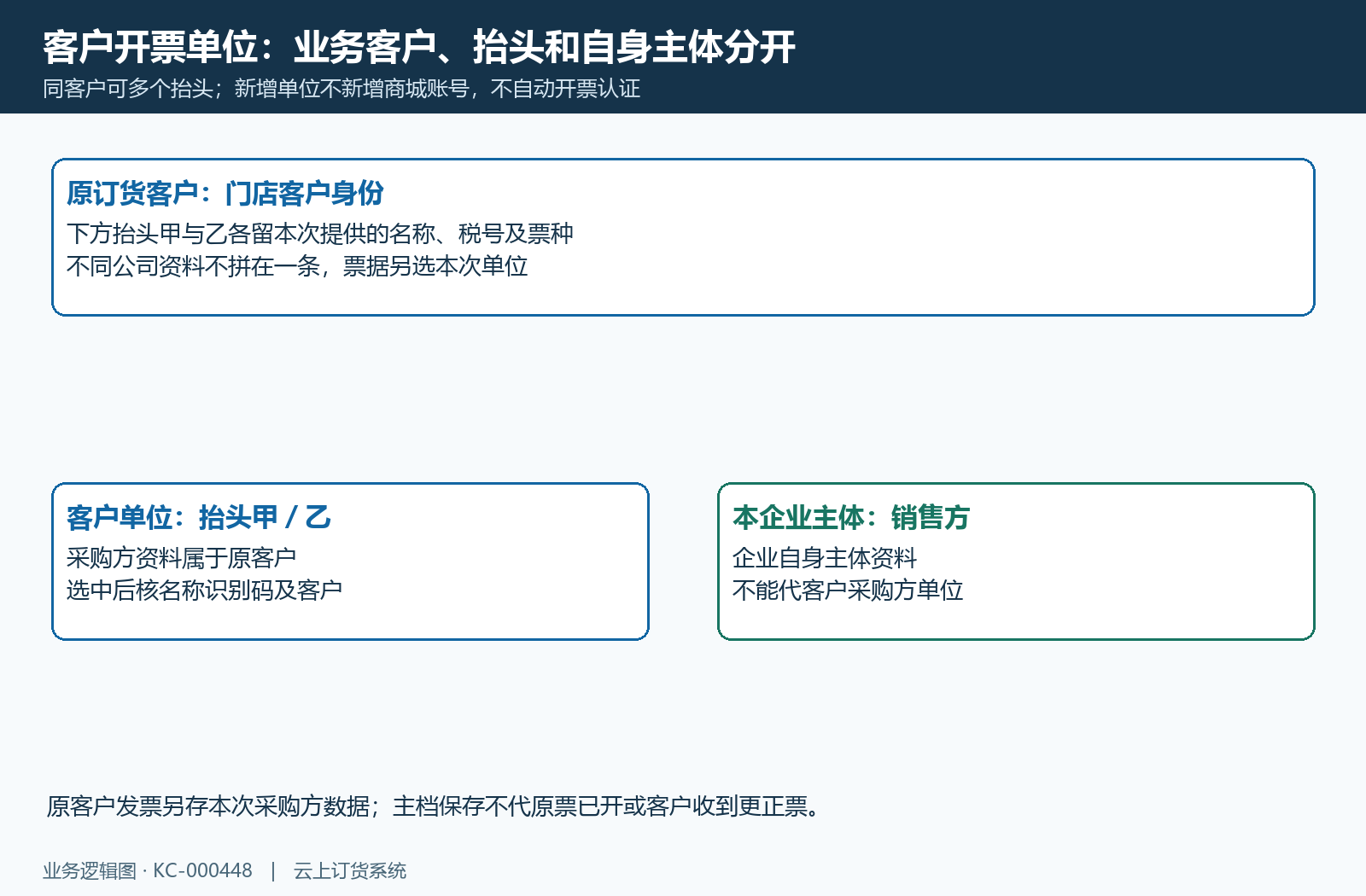Select the footer label "业务逻辑图 · KC-000448"
The width and height of the screenshot is (1366, 896).
[x=148, y=870]
